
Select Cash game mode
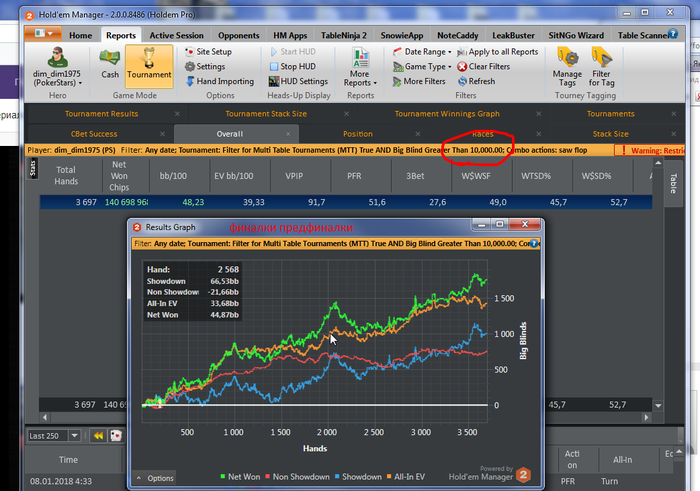(x=110, y=65)
